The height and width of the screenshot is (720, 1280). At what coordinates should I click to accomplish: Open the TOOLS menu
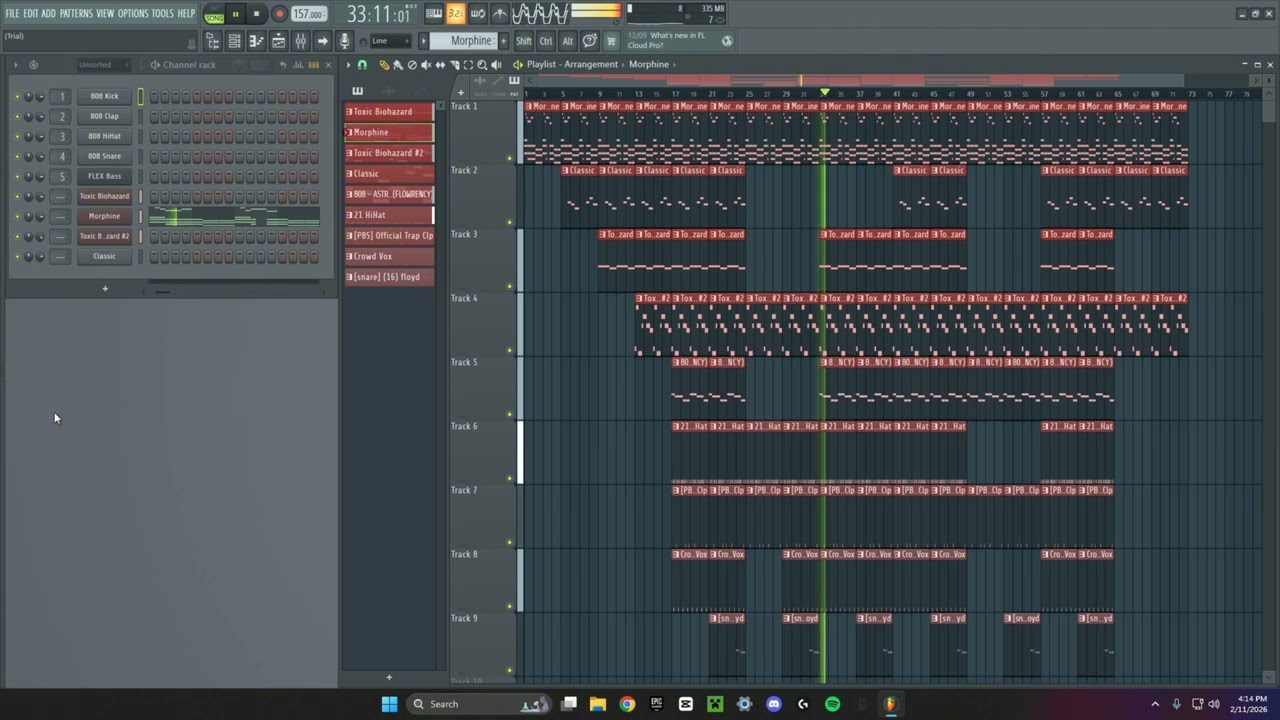162,14
